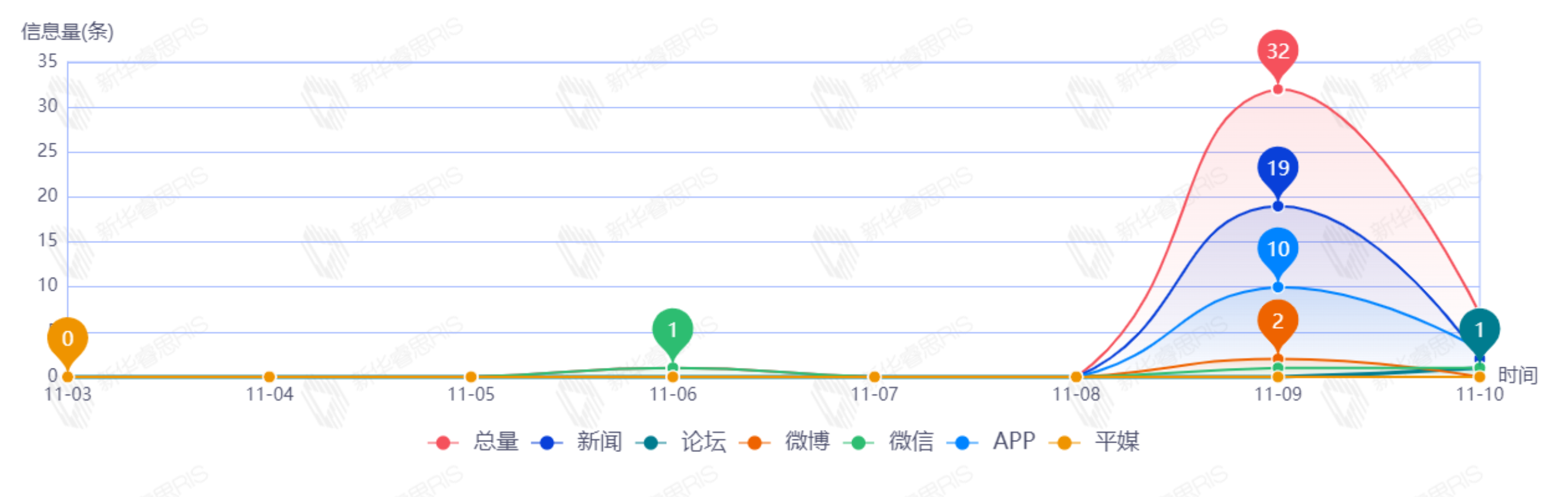Select the data point above 11-05
Viewport: 1568px width, 497px height.
click(471, 377)
